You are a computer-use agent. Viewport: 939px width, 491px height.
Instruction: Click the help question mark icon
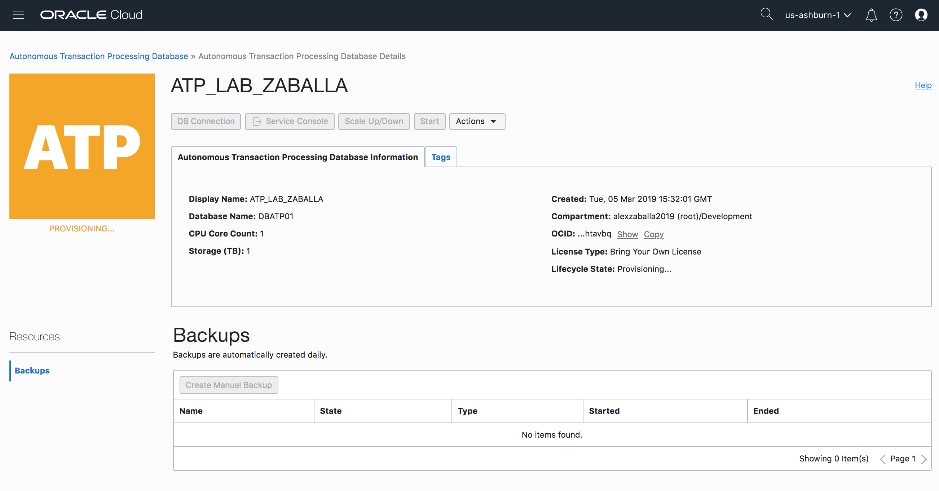pyautogui.click(x=896, y=15)
